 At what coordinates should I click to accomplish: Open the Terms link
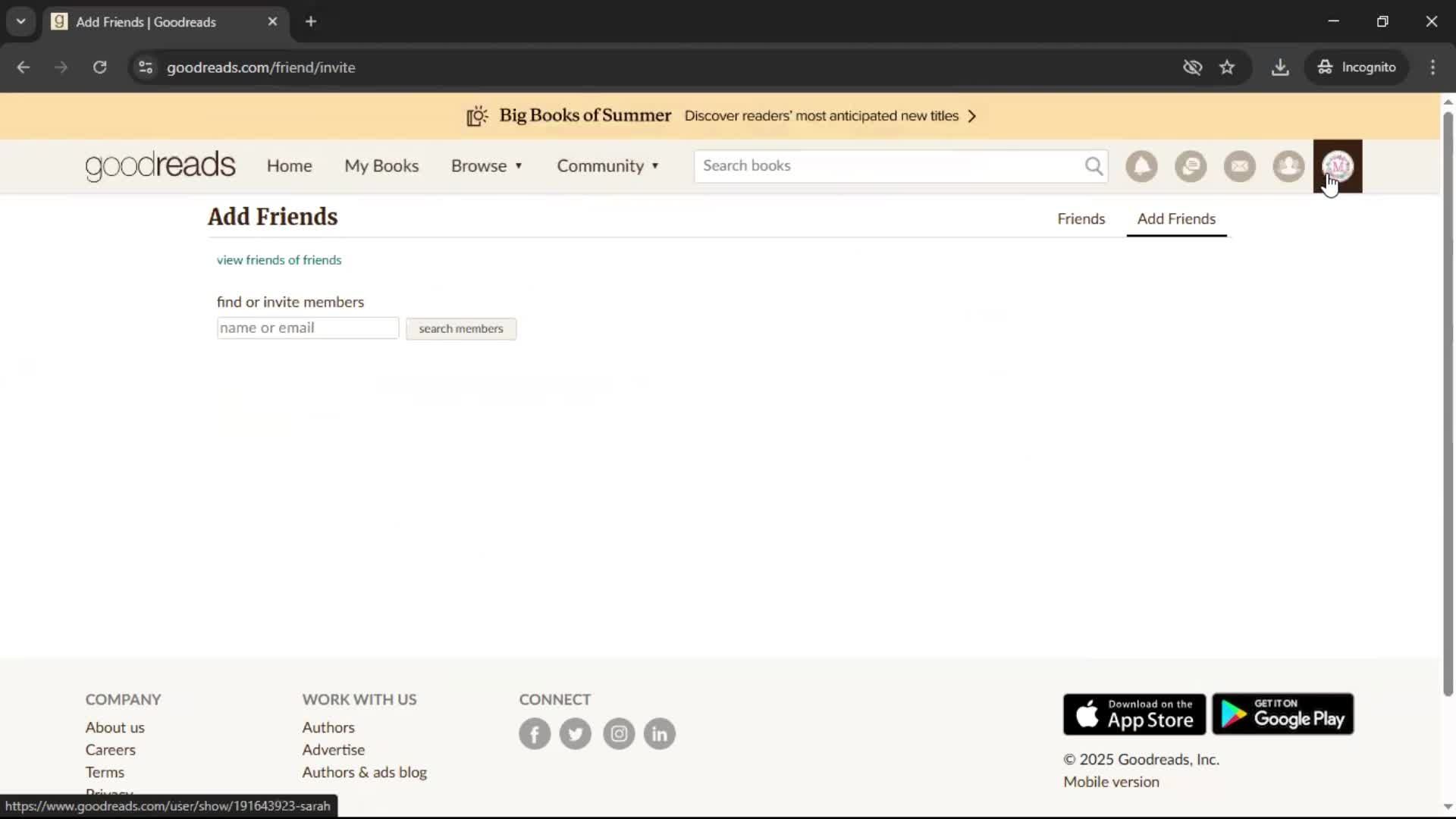coord(105,773)
